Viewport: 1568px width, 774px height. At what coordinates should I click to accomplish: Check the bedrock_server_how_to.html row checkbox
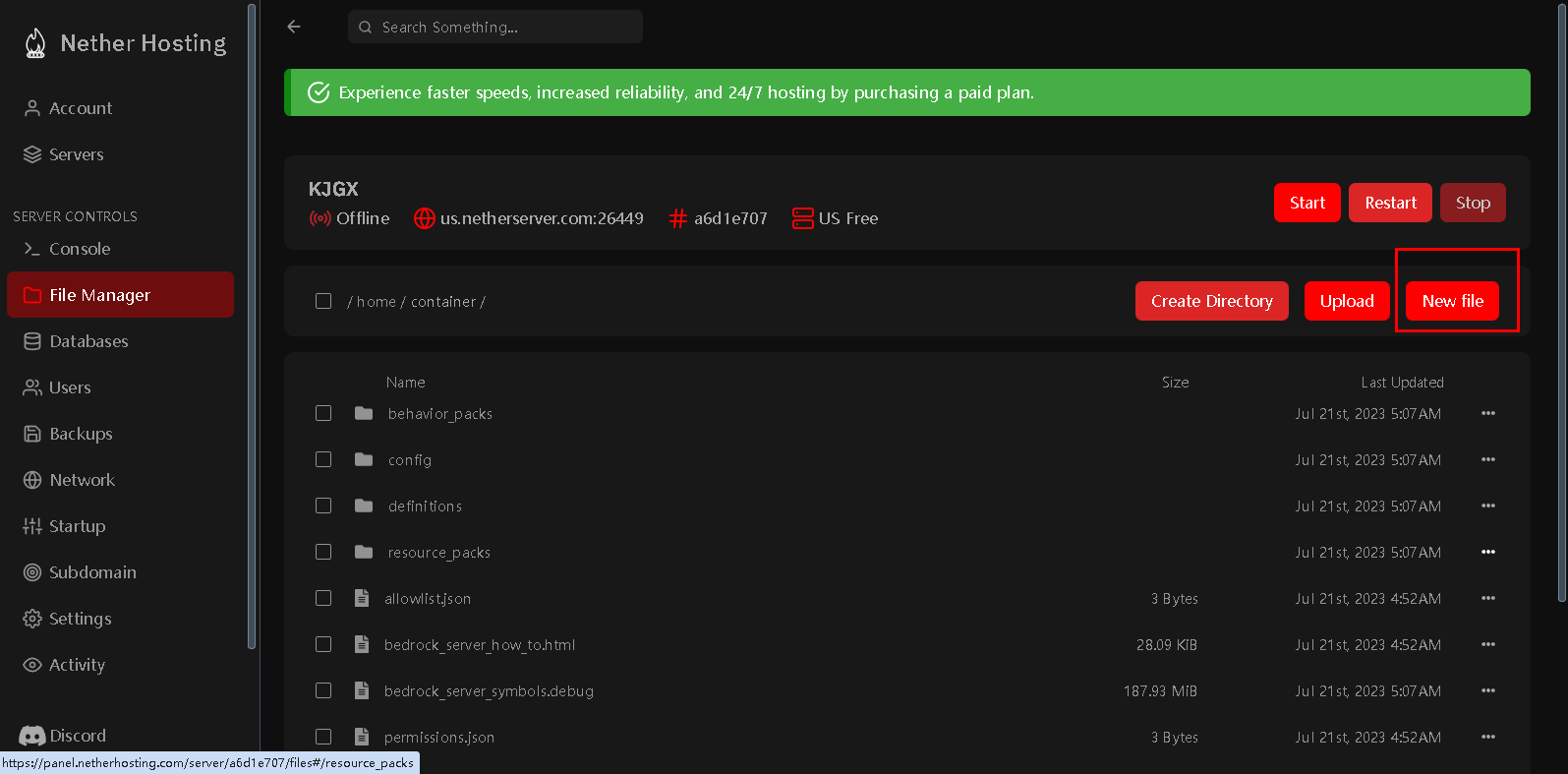tap(323, 644)
